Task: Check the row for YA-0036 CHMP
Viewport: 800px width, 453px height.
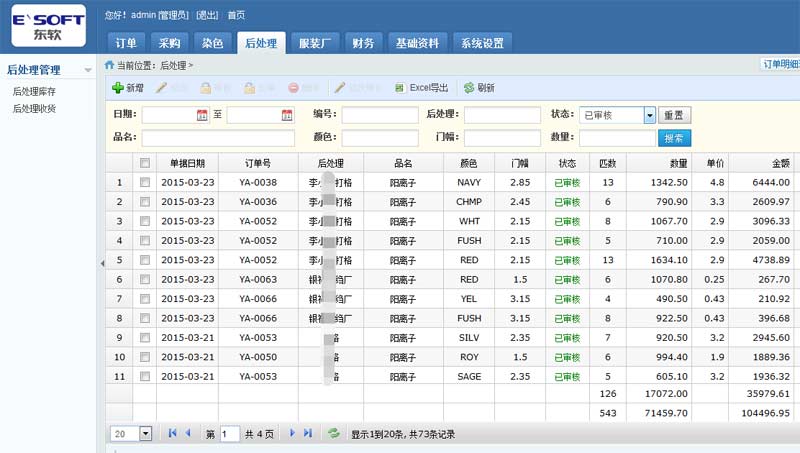Action: pos(145,202)
